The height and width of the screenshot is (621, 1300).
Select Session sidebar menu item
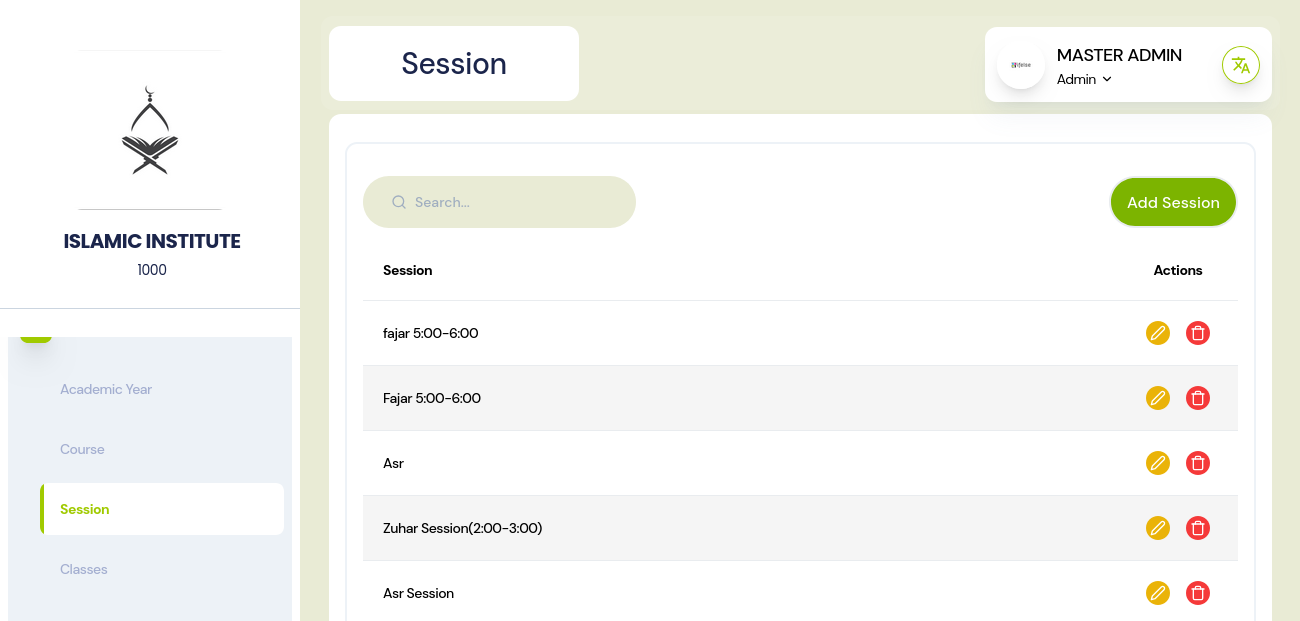85,509
